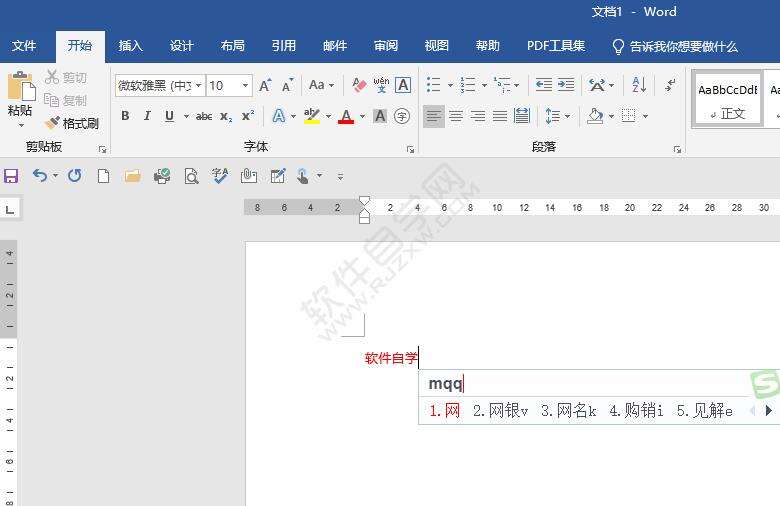The width and height of the screenshot is (780, 506).
Task: Switch to Design (设计) tab
Action: coord(181,46)
